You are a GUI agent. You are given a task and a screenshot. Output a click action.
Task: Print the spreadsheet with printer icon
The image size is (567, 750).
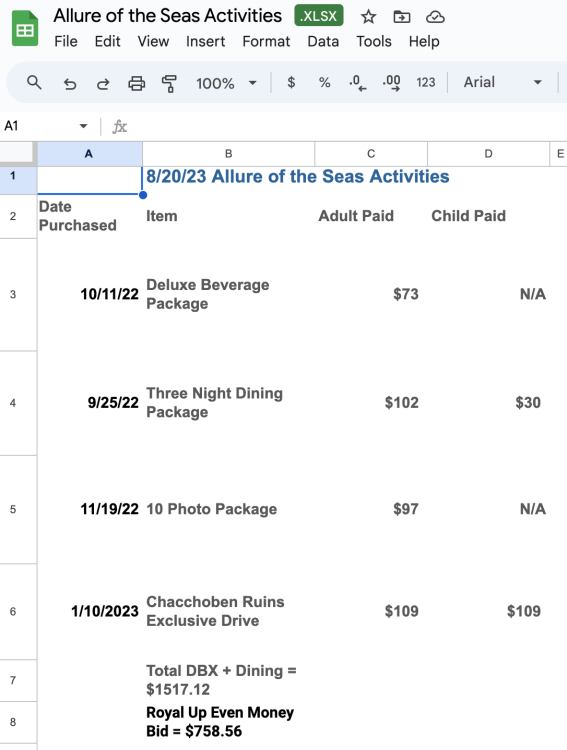coord(136,83)
